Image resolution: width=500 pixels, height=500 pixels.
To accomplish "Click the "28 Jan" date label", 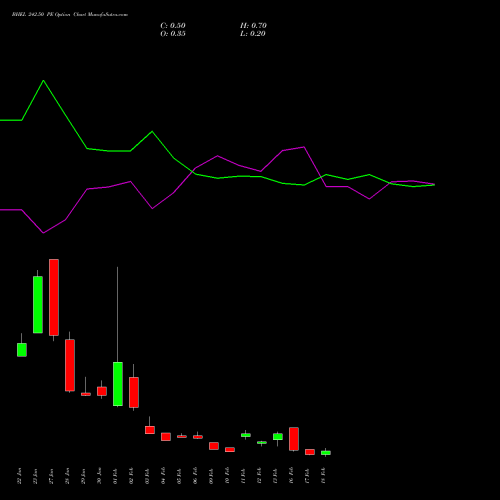I will (67, 476).
